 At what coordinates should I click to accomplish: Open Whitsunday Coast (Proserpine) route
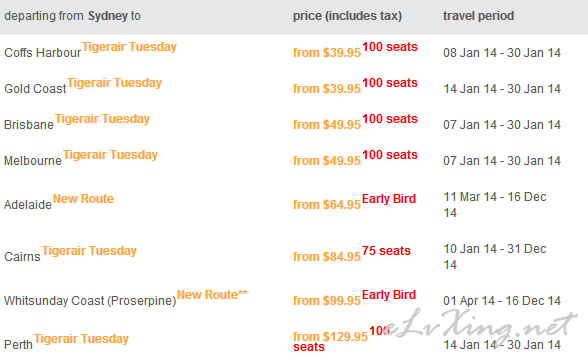pyautogui.click(x=90, y=300)
